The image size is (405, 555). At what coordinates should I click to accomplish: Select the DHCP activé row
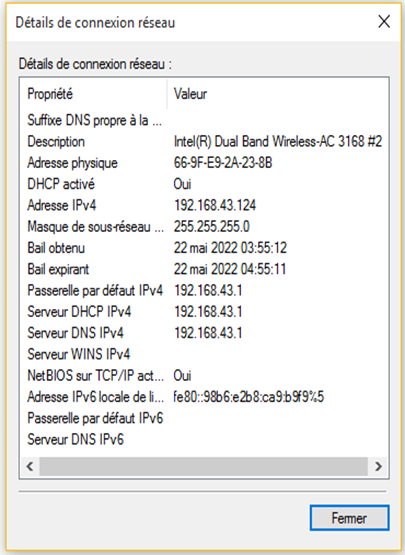click(x=205, y=184)
